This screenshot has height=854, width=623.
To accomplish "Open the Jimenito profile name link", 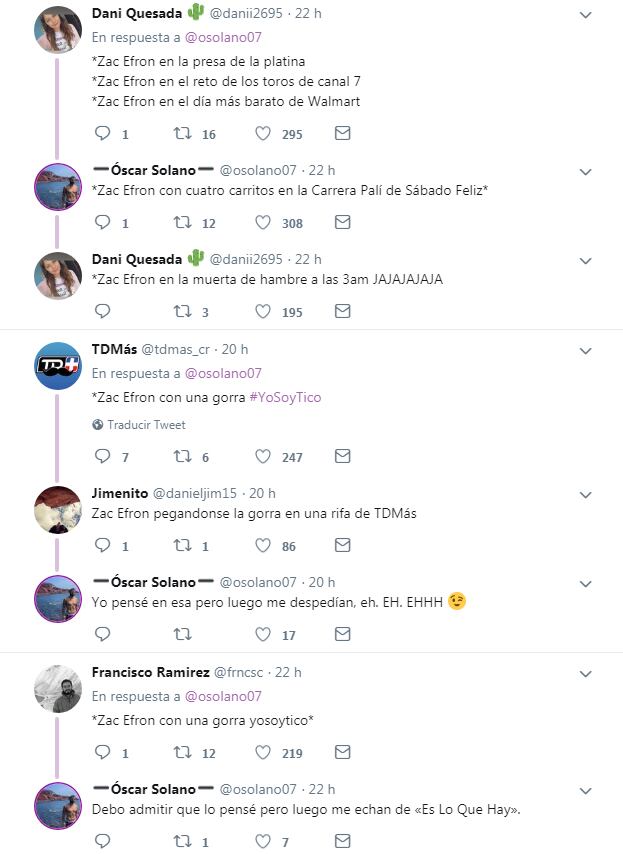I will pos(119,493).
